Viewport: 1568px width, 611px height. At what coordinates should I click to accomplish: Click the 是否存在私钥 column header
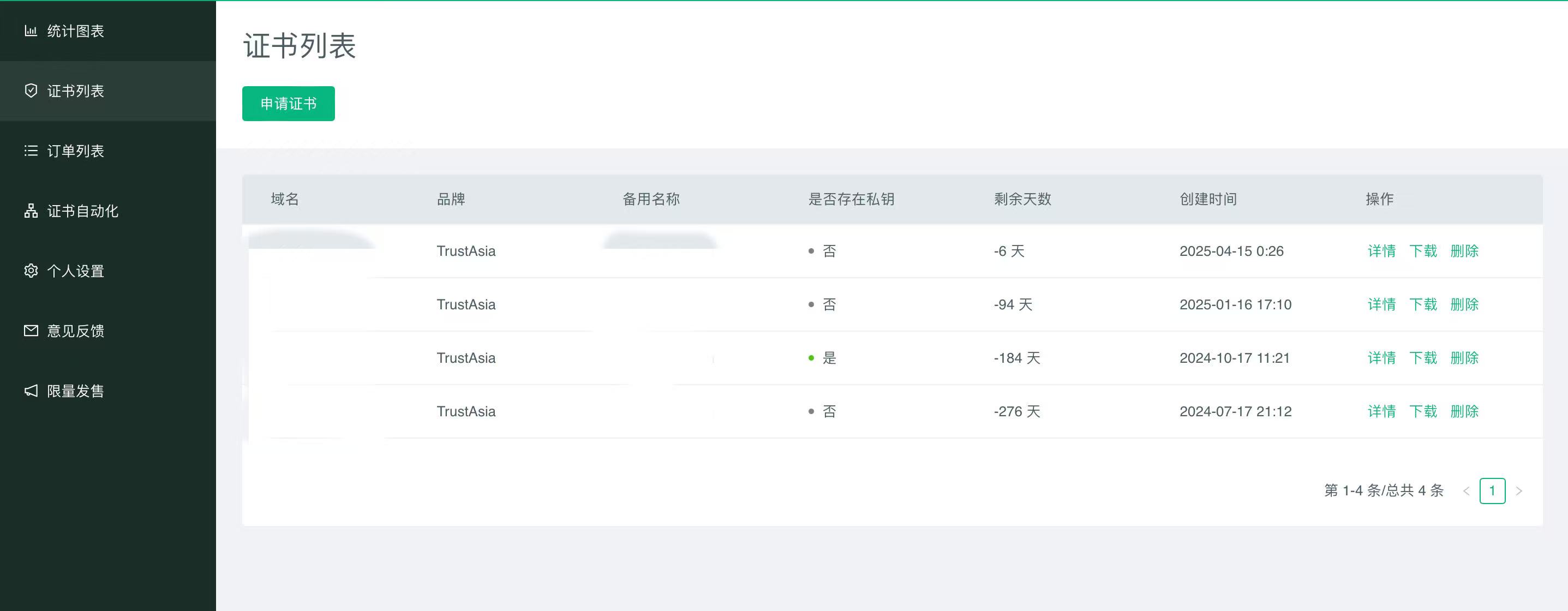[851, 199]
